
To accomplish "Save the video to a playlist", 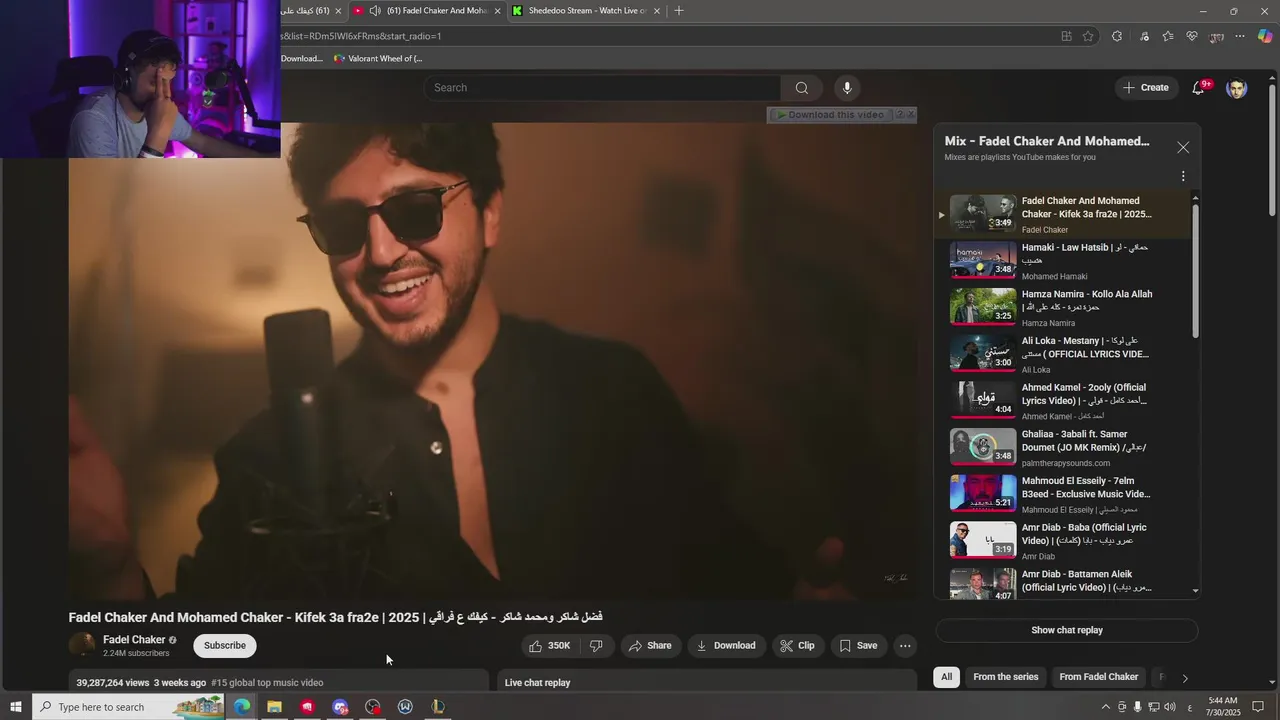I will (x=858, y=646).
